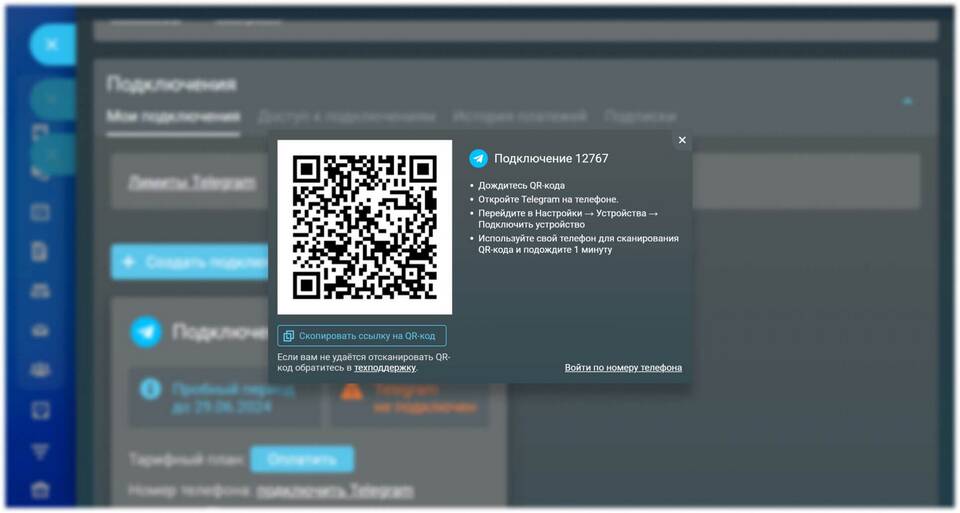Click the Telegram logo in the connection card
The height and width of the screenshot is (513, 960).
pyautogui.click(x=146, y=332)
